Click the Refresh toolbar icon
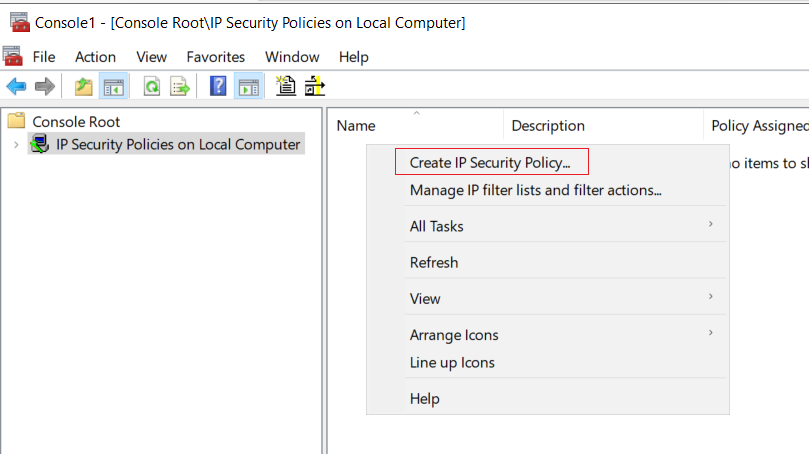The height and width of the screenshot is (454, 809). coord(152,86)
